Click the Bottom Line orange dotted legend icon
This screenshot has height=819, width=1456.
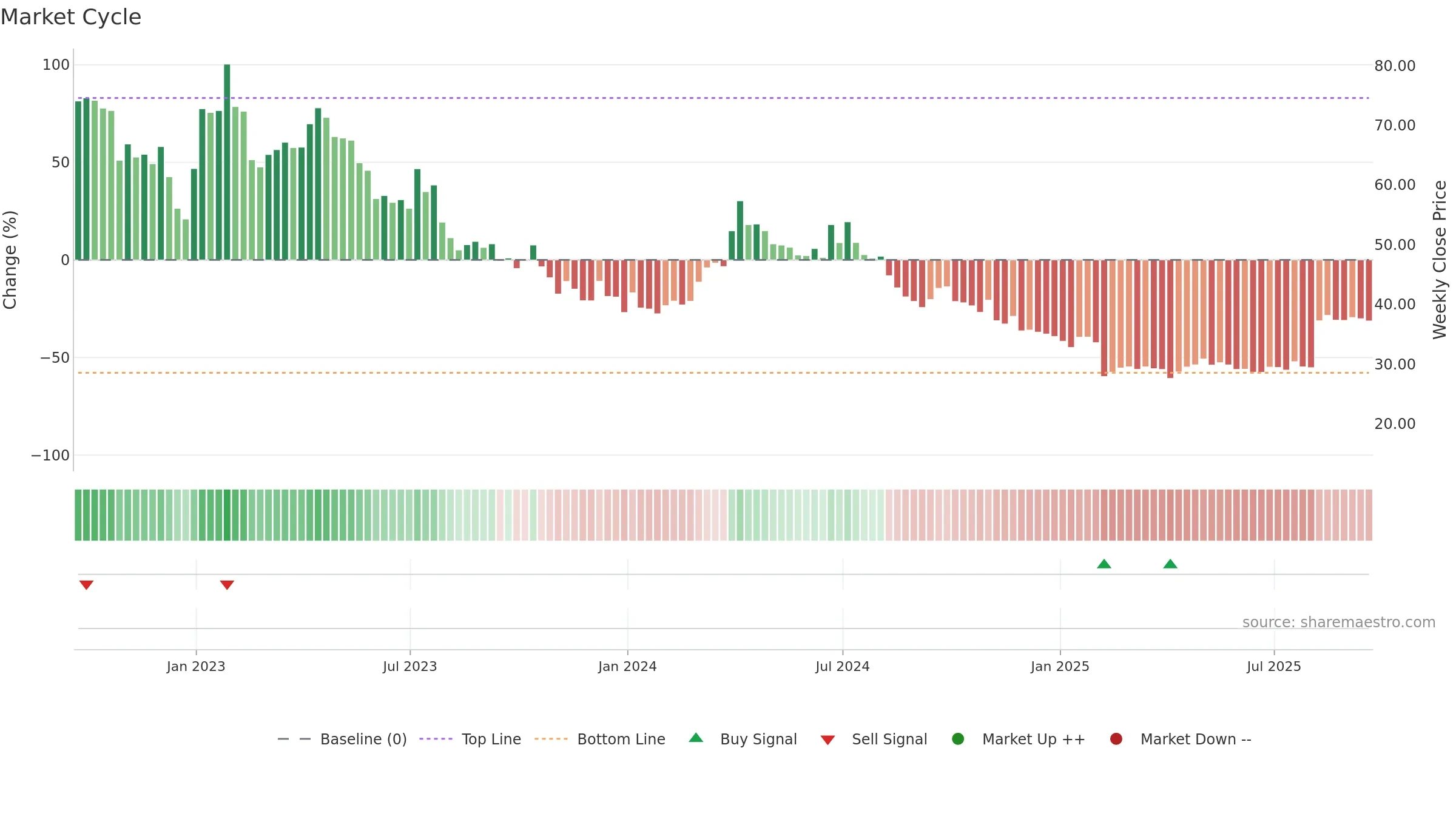coord(551,739)
